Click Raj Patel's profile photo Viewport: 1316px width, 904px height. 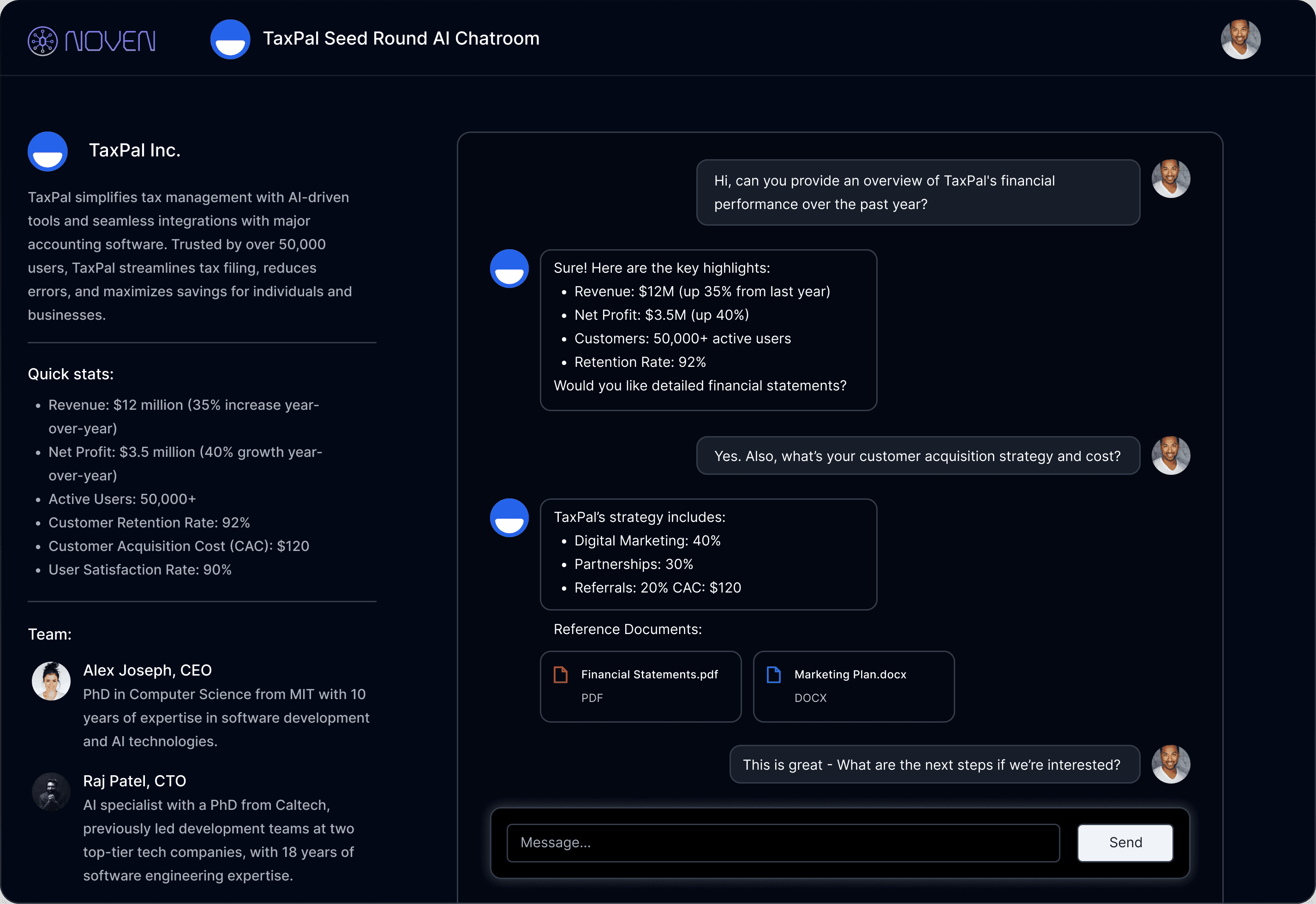pos(51,791)
